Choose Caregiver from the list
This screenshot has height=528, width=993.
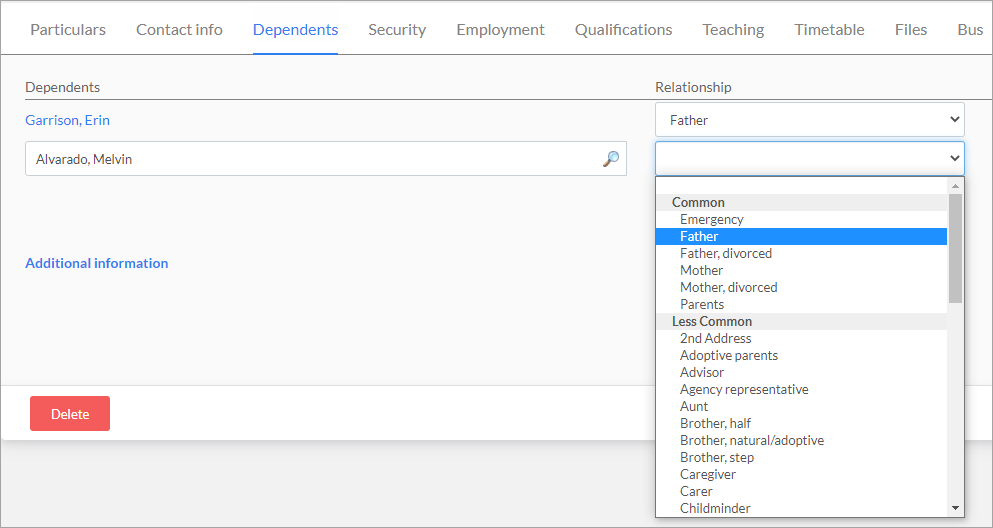pyautogui.click(x=801, y=474)
